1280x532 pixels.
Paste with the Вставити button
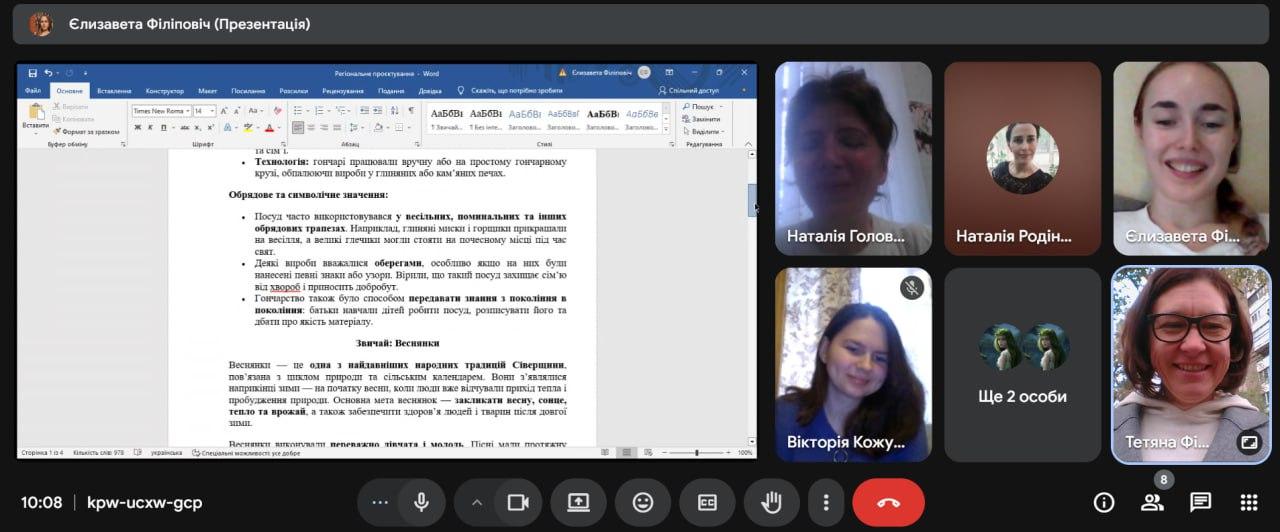click(36, 117)
